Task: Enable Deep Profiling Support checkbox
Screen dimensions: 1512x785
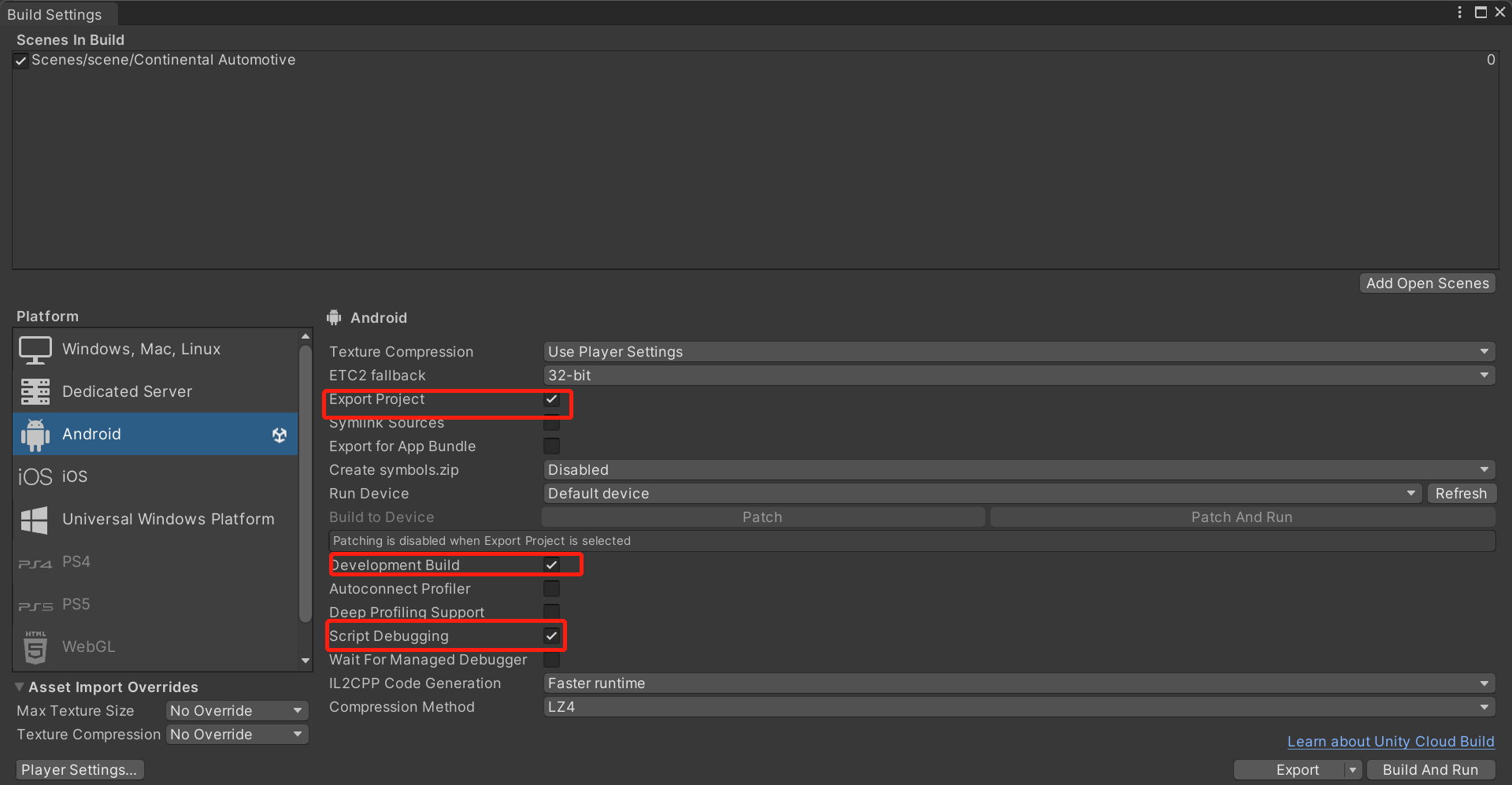Action: coord(552,612)
